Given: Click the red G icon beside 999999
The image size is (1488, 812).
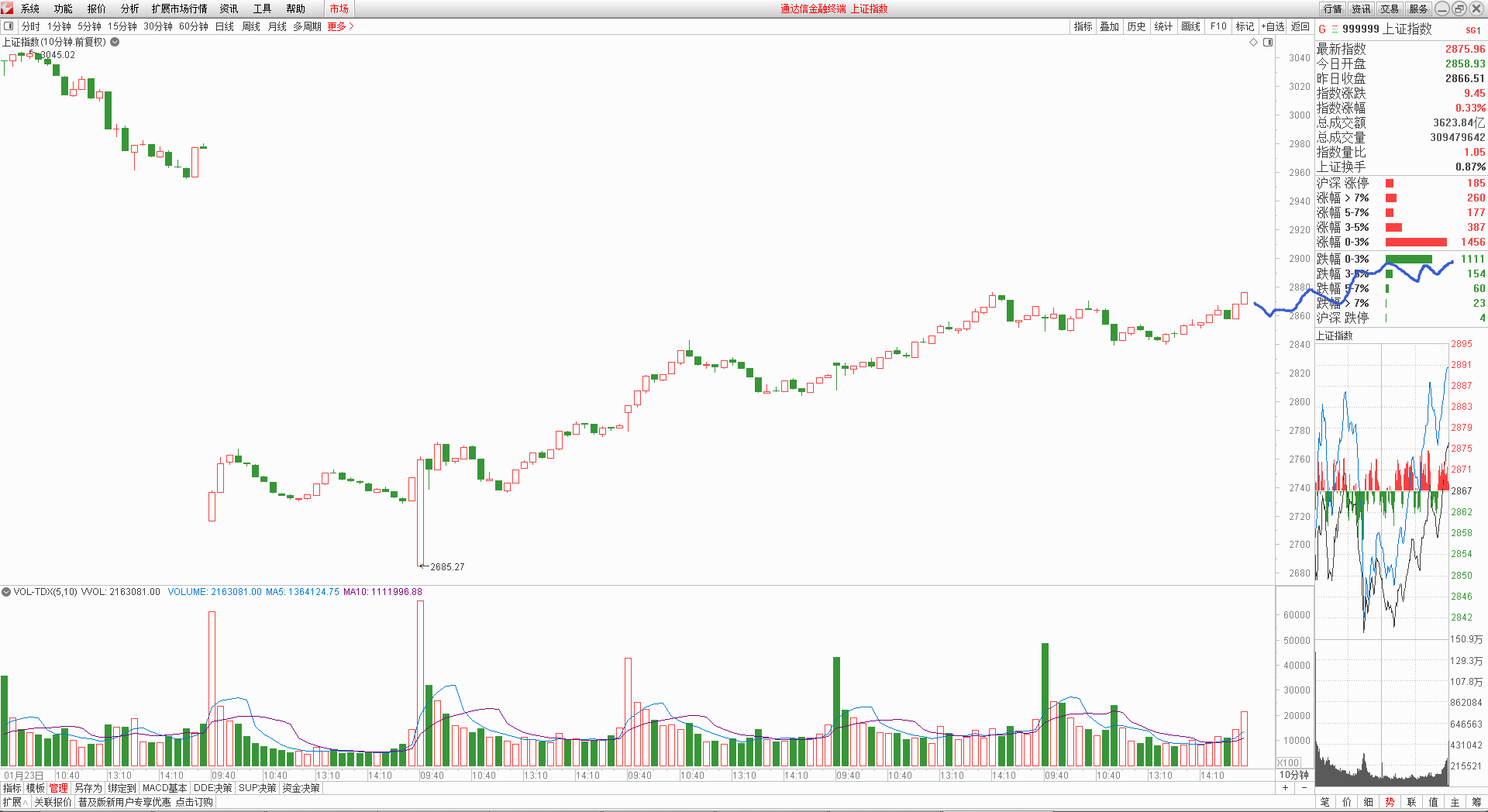Looking at the screenshot, I should pos(1322,29).
